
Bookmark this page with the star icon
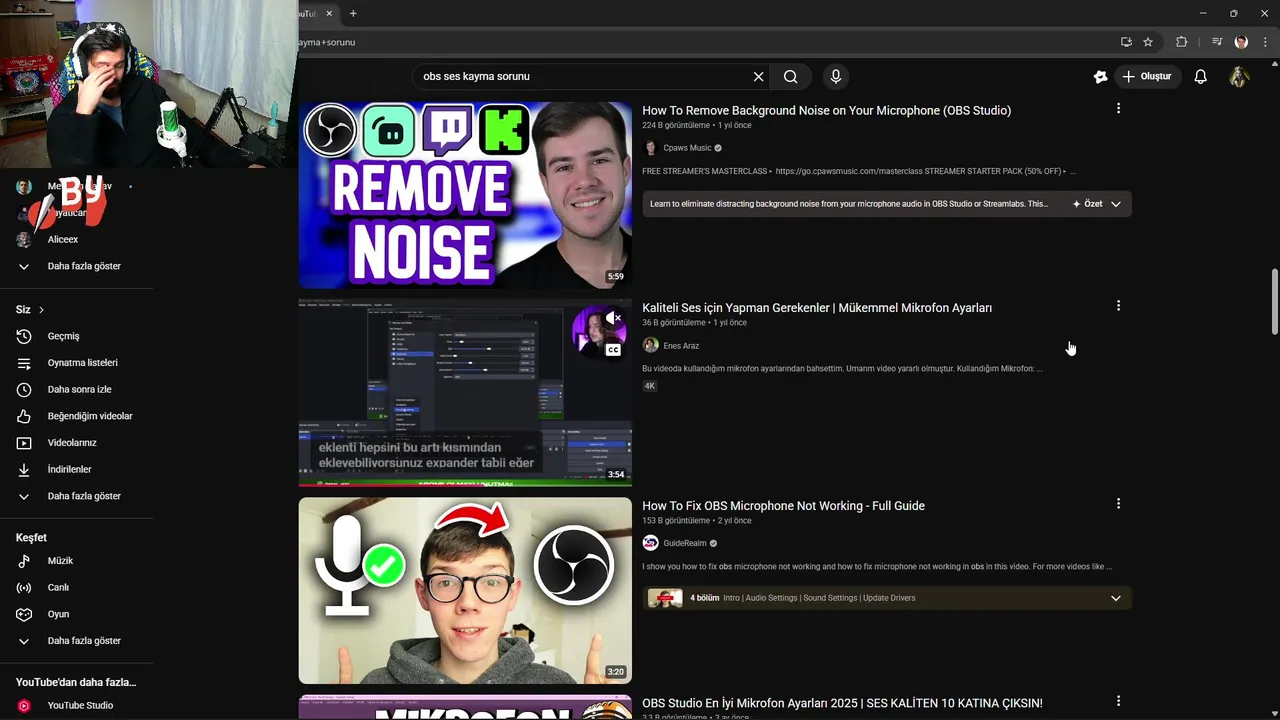coord(1148,42)
